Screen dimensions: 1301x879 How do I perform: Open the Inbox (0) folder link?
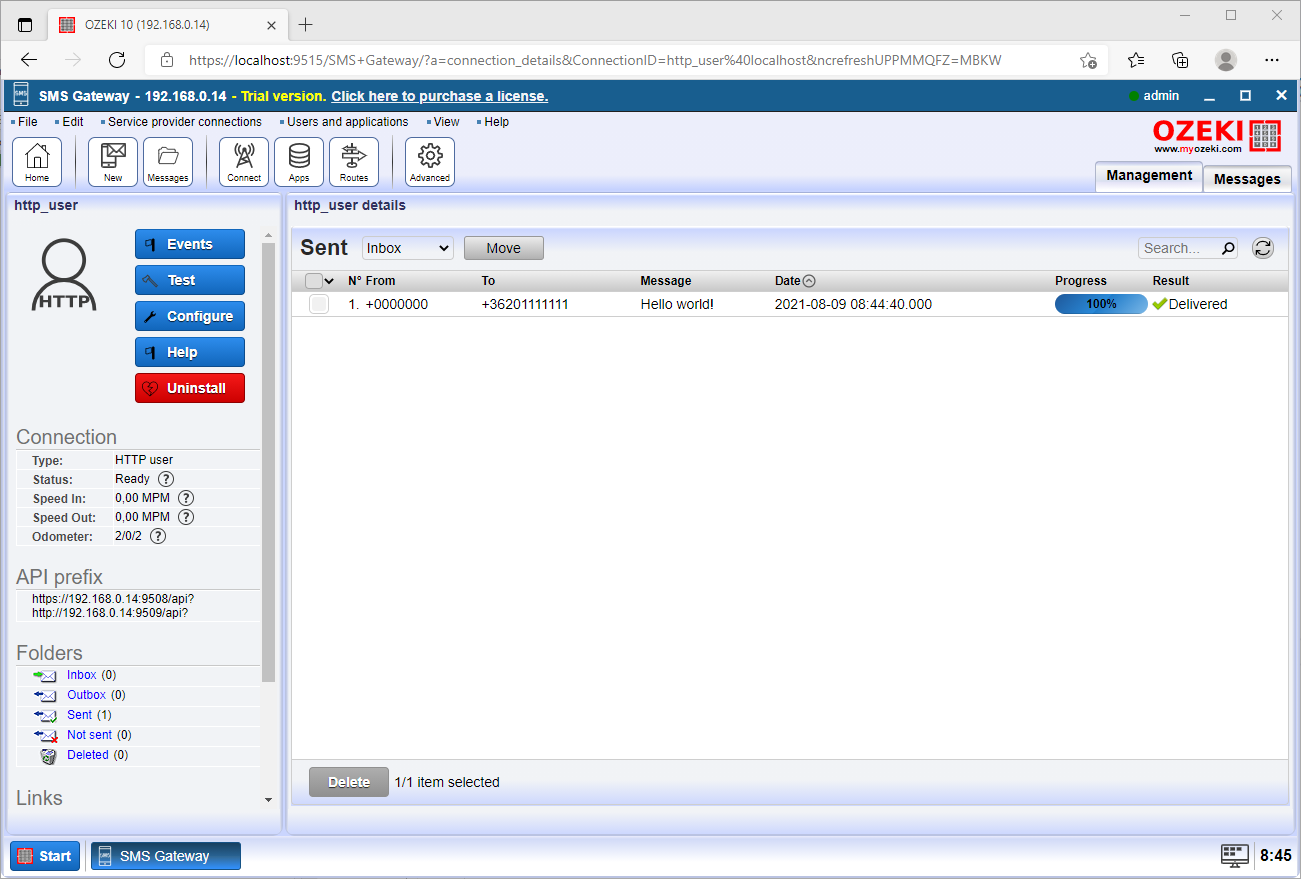(81, 675)
